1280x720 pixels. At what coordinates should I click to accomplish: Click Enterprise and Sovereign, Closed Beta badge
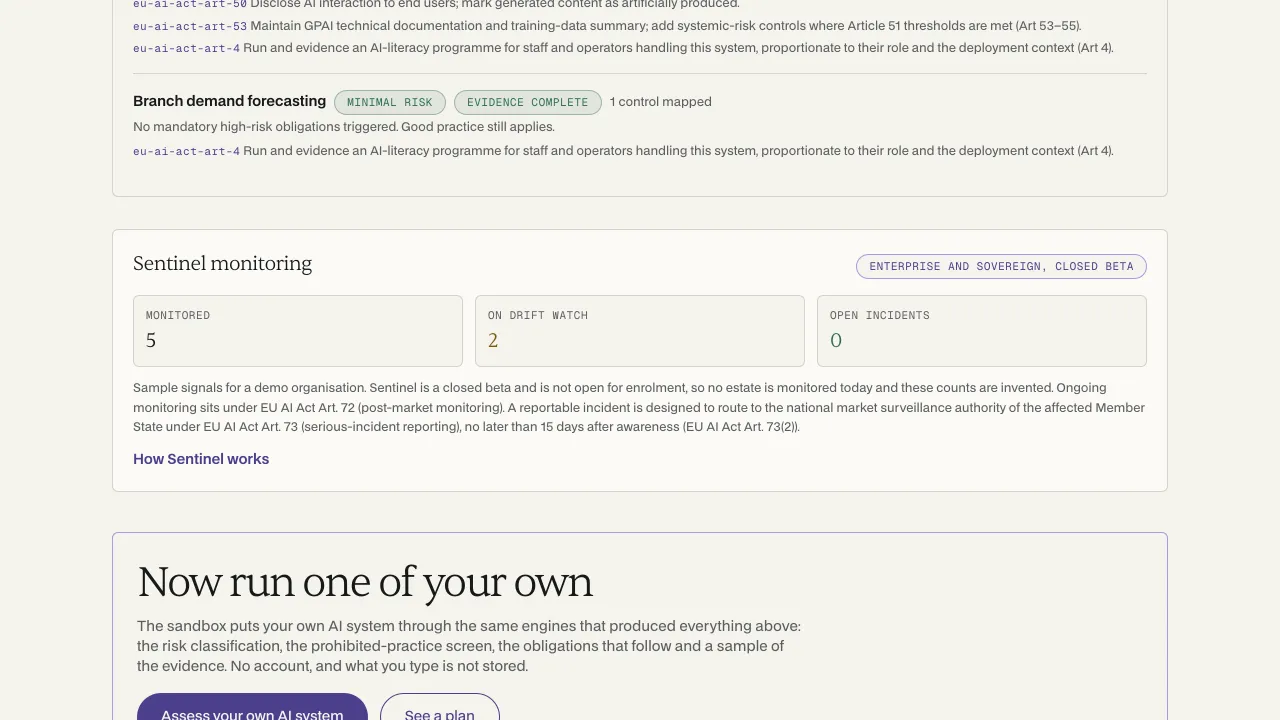pos(1001,266)
